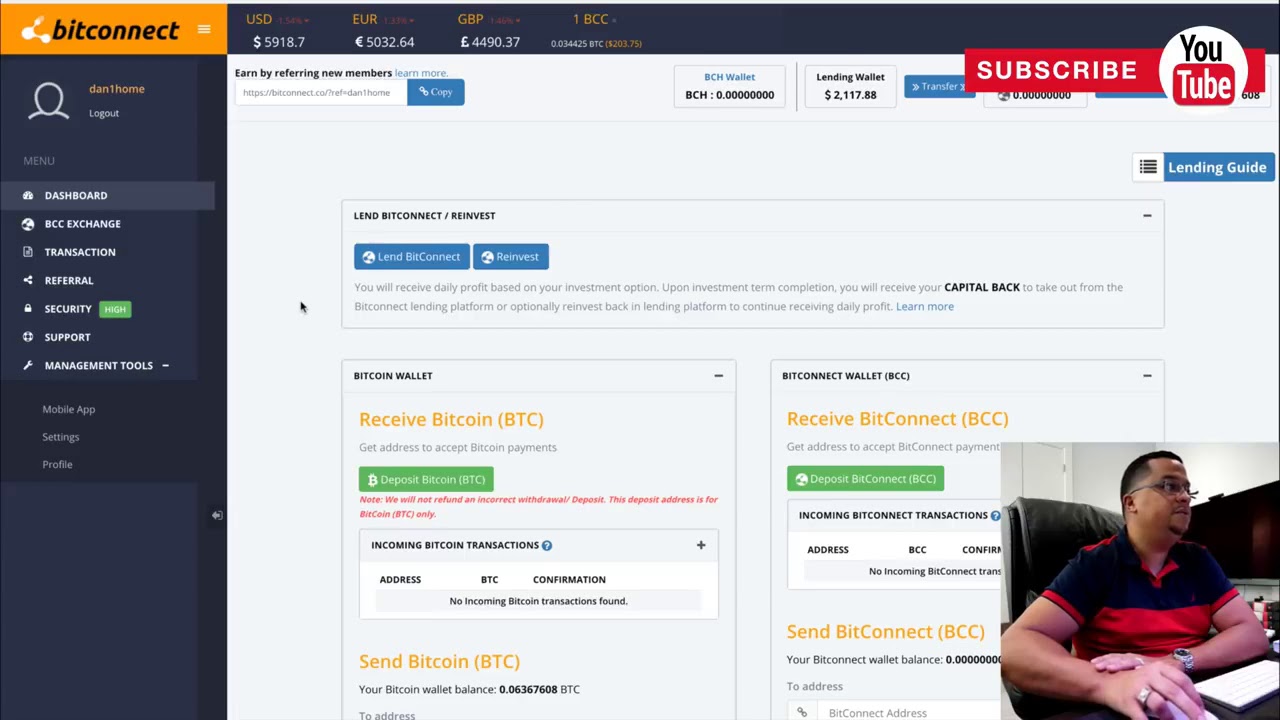Click the Support gear icon
This screenshot has height=720, width=1280.
click(x=28, y=337)
